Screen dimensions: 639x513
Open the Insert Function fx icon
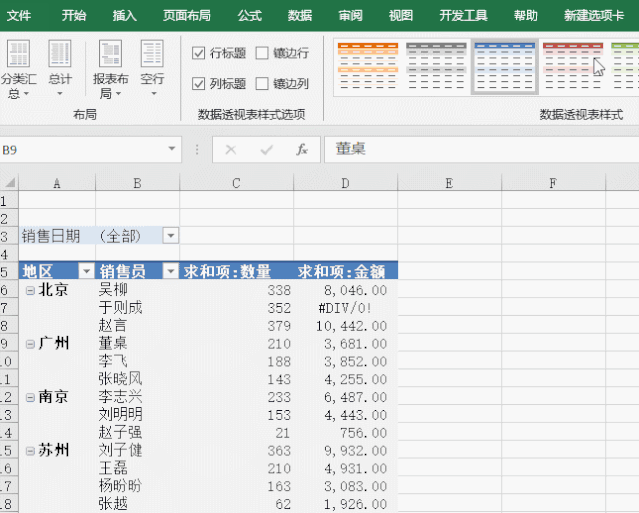(x=302, y=150)
